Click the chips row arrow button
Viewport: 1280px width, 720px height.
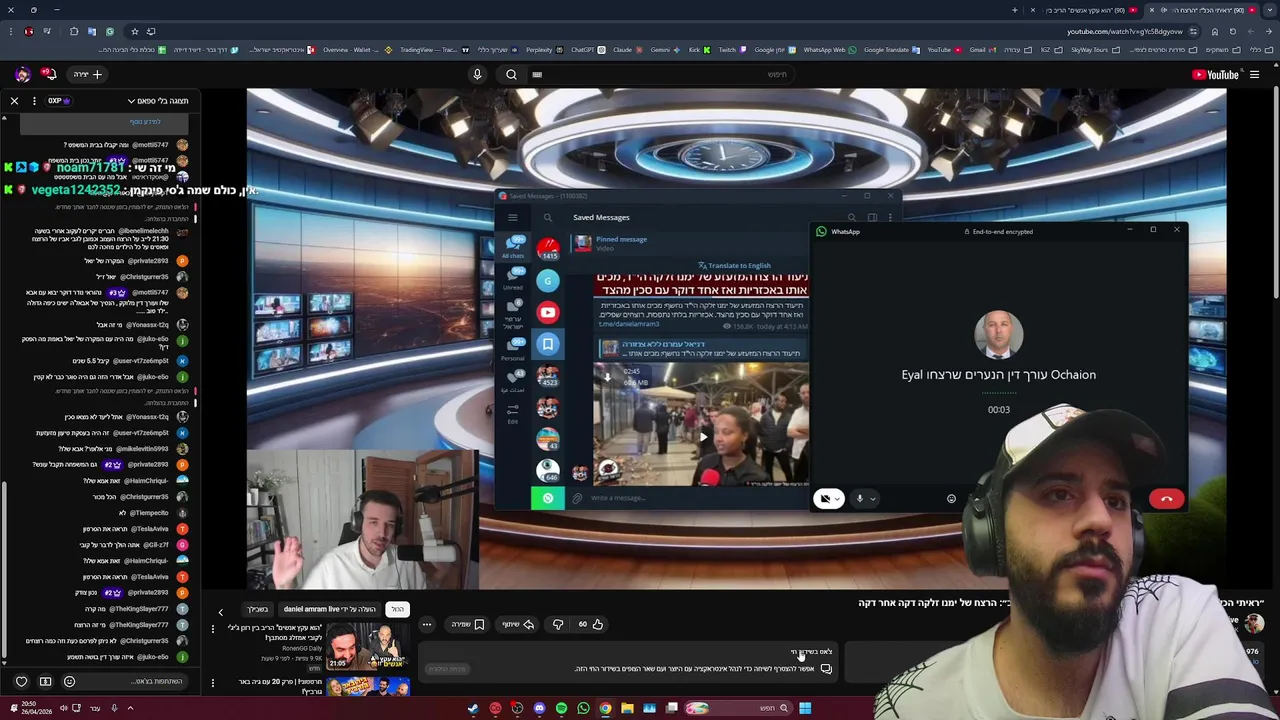tap(221, 611)
